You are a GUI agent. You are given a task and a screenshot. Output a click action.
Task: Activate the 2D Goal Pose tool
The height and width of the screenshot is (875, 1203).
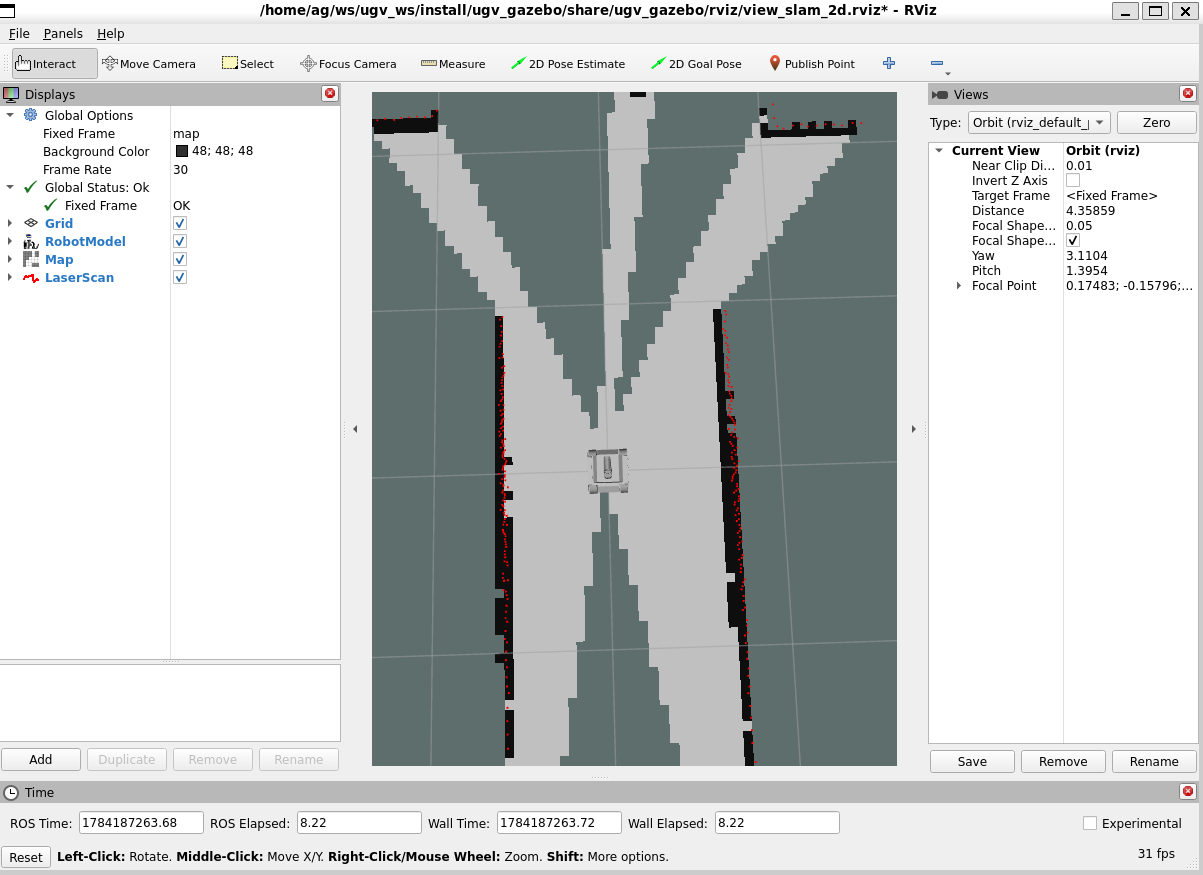click(696, 64)
